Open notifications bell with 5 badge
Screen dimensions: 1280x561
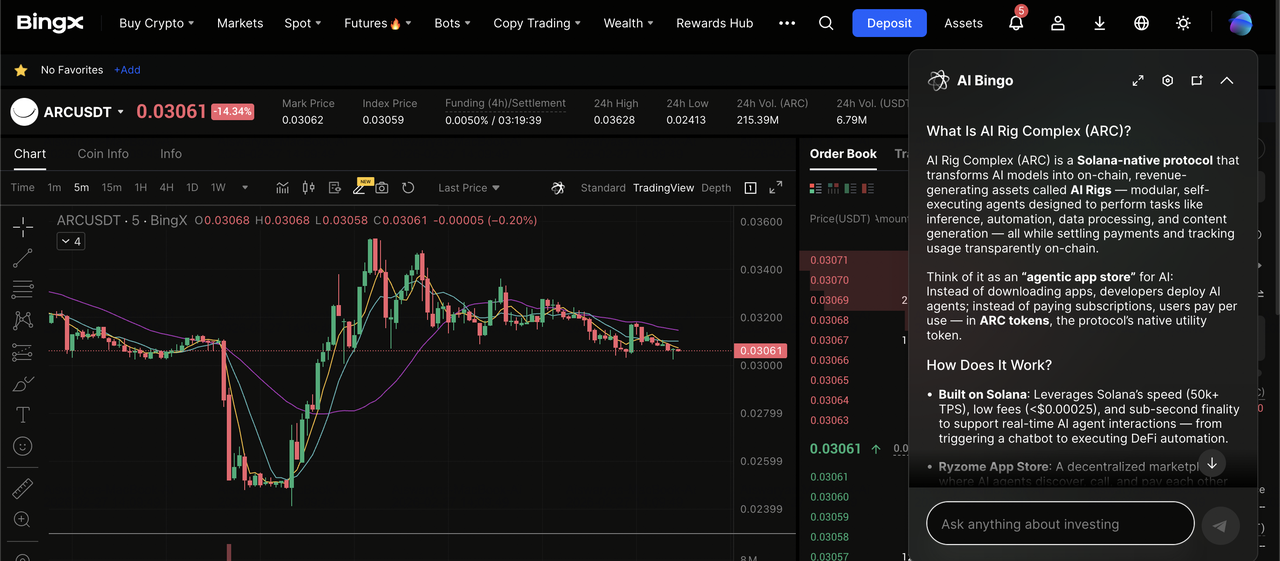(1016, 23)
